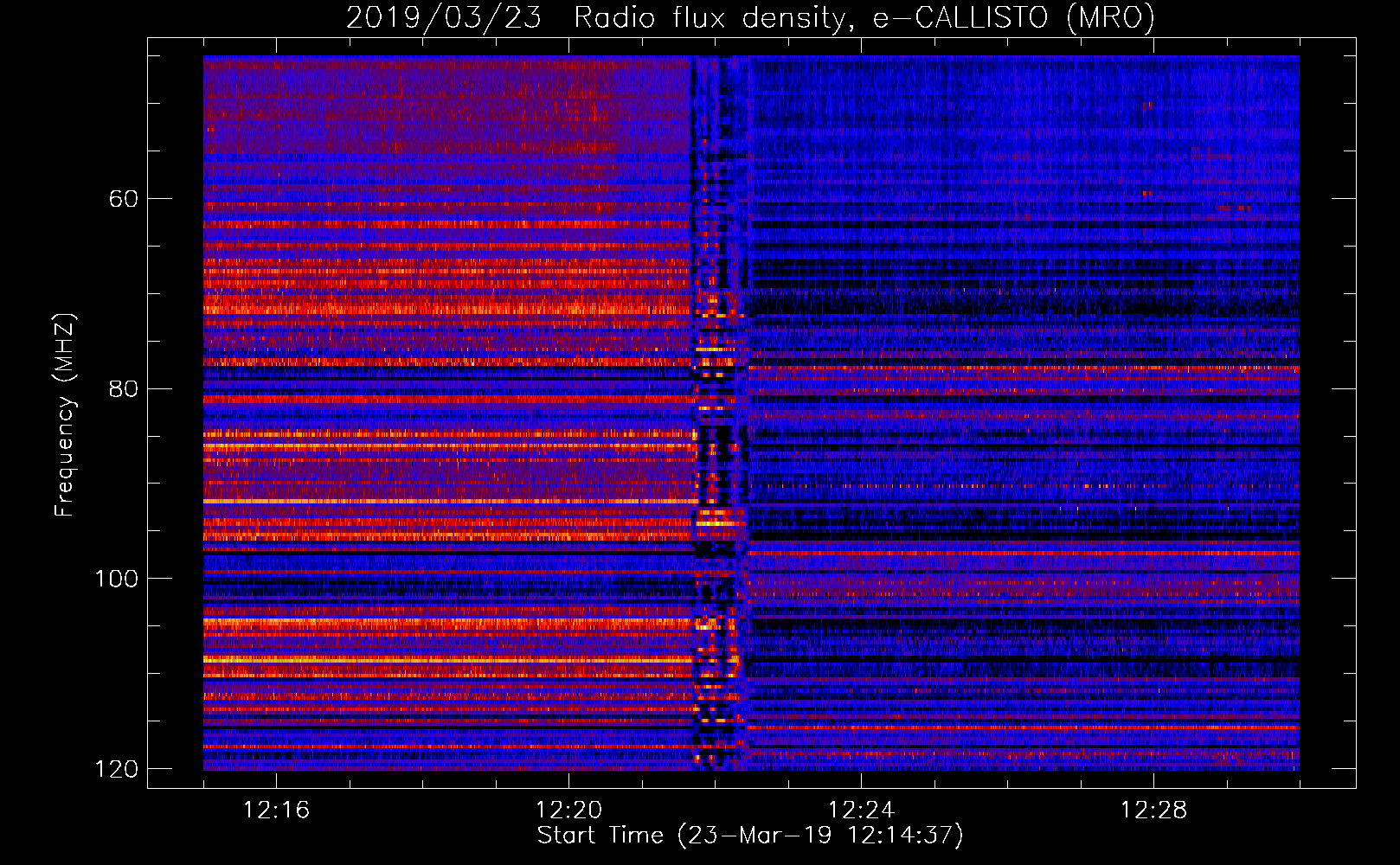This screenshot has width=1400, height=865.
Task: Click the 60 frequency tick label
Action: pyautogui.click(x=124, y=199)
